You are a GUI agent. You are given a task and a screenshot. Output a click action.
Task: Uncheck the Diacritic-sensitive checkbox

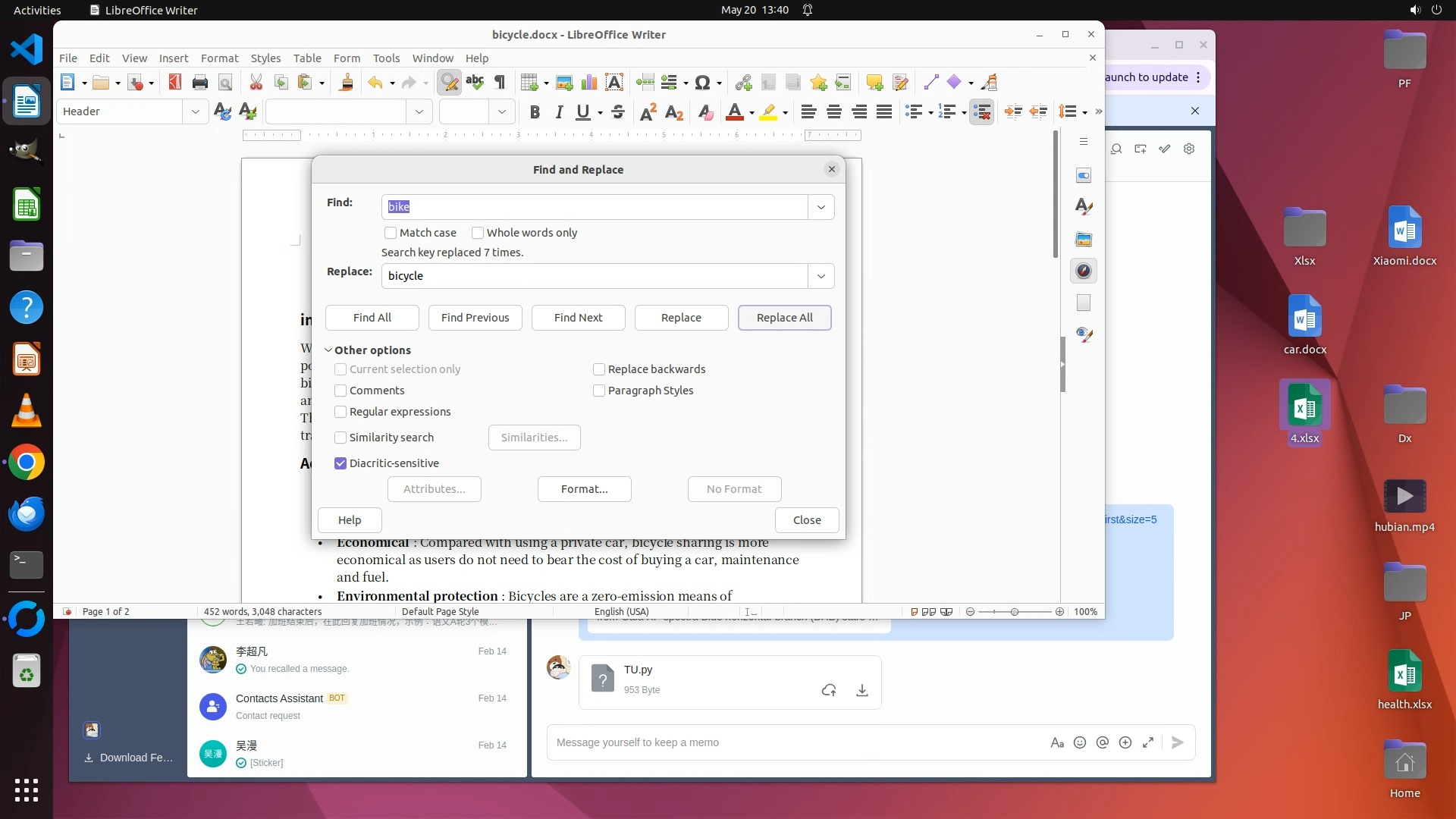coord(340,463)
